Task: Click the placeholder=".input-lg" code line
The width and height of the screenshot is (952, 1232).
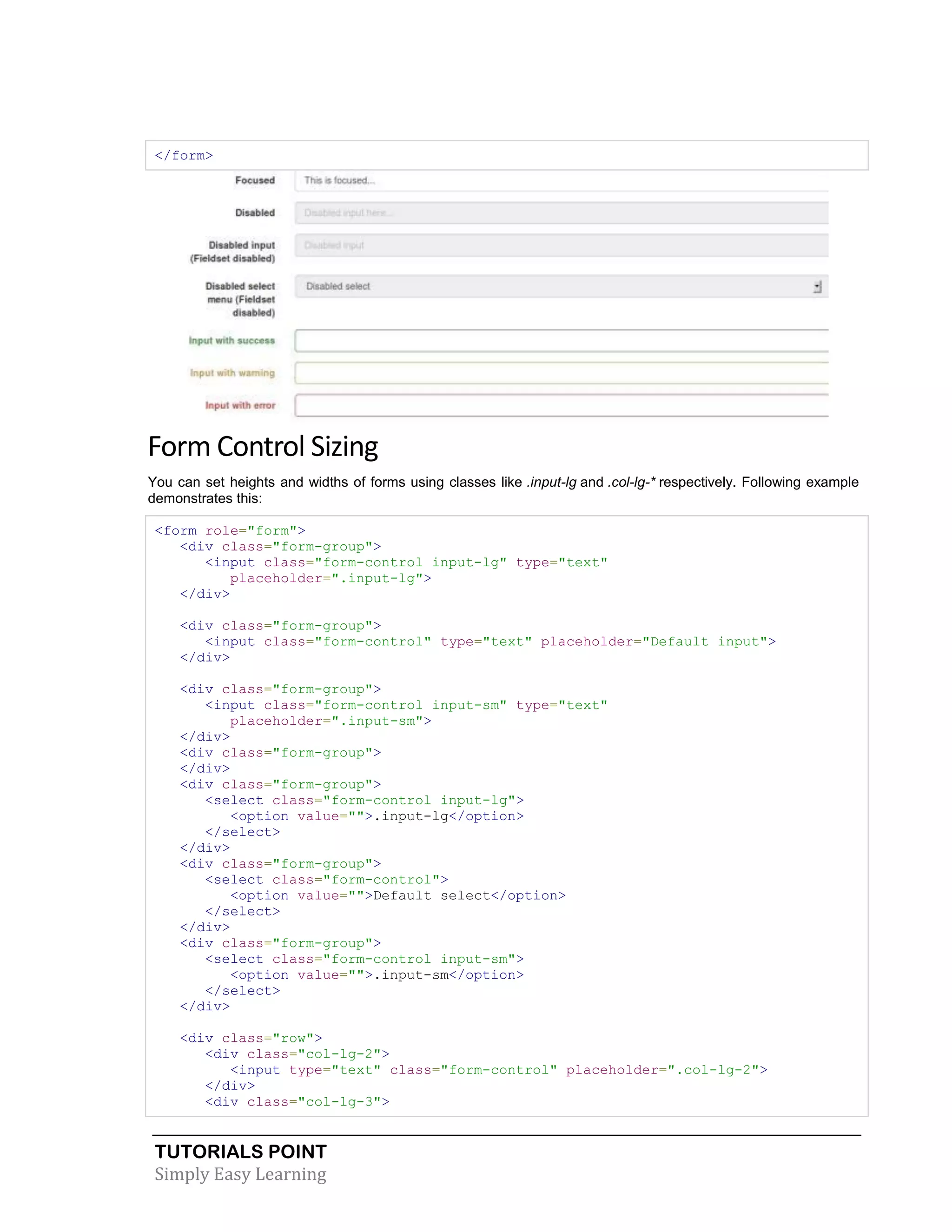Action: [x=331, y=578]
